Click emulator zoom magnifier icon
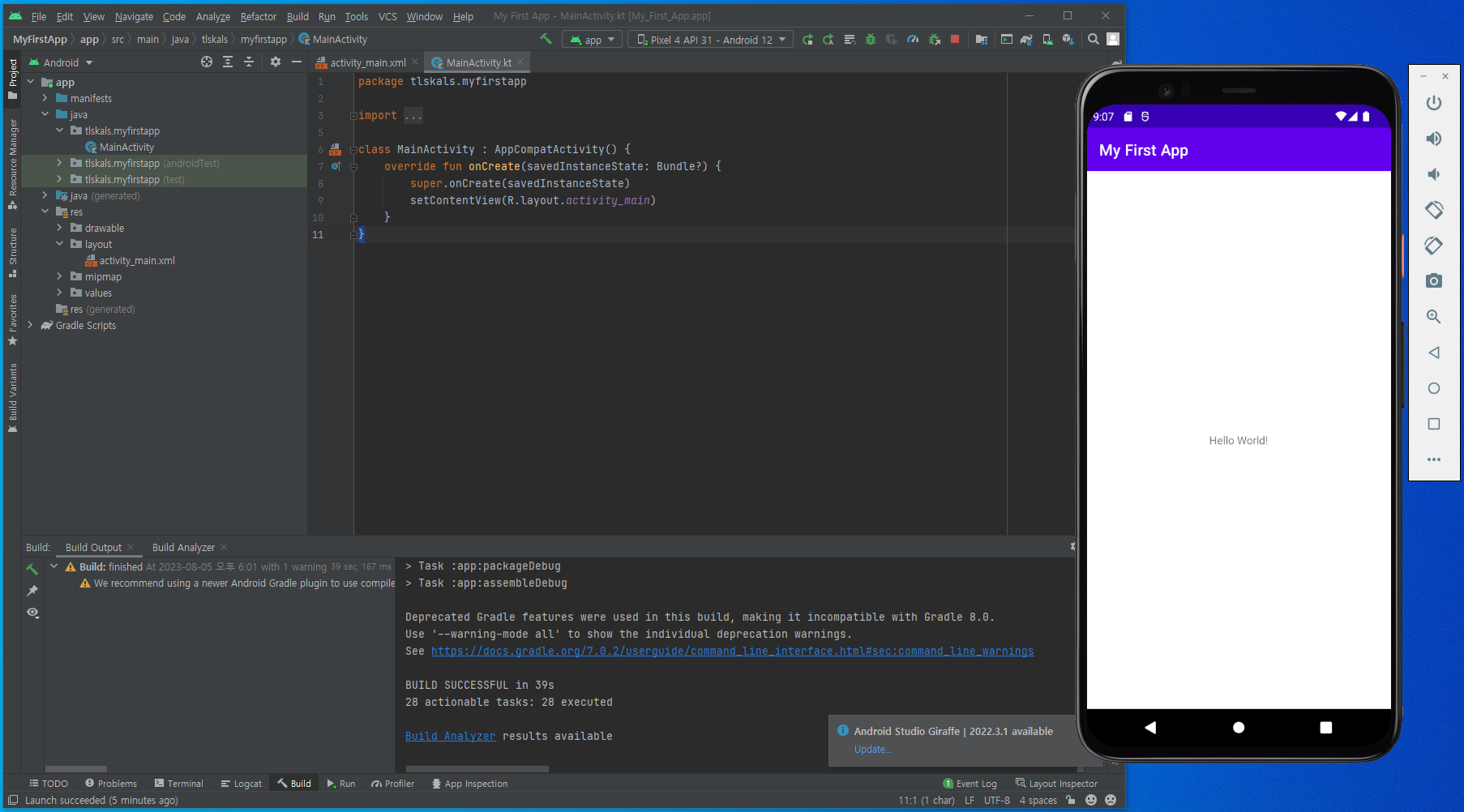This screenshot has height=812, width=1464. pyautogui.click(x=1434, y=317)
